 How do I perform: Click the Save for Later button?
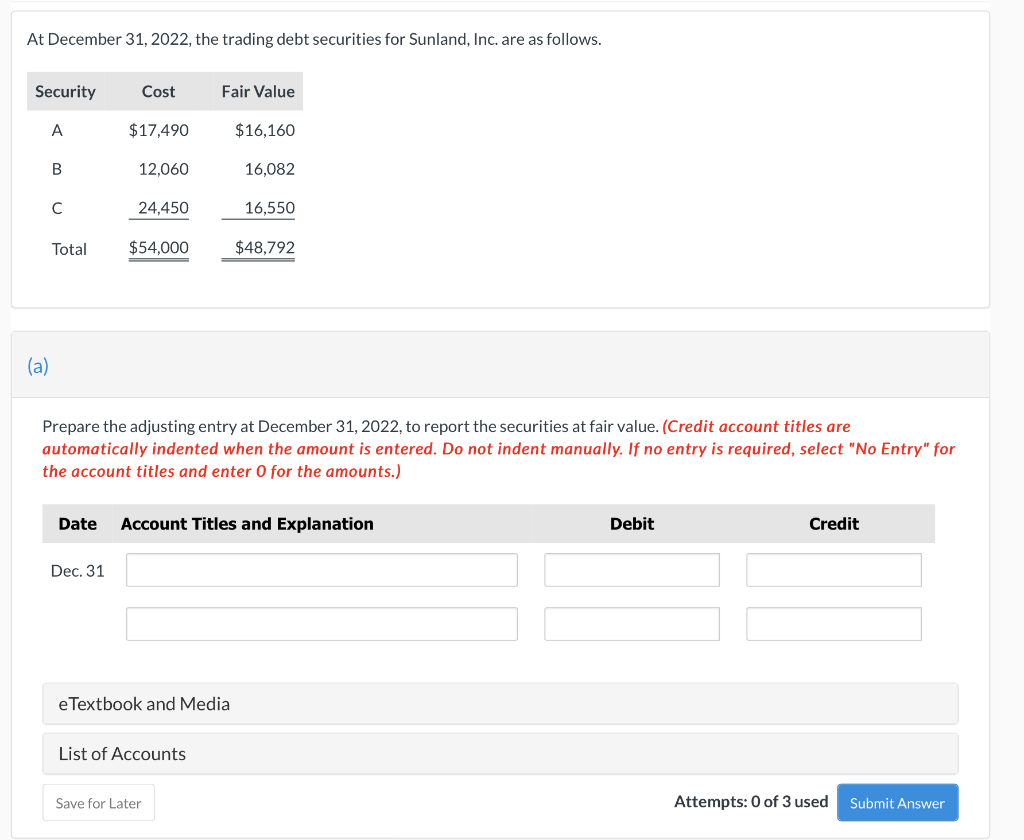coord(99,803)
